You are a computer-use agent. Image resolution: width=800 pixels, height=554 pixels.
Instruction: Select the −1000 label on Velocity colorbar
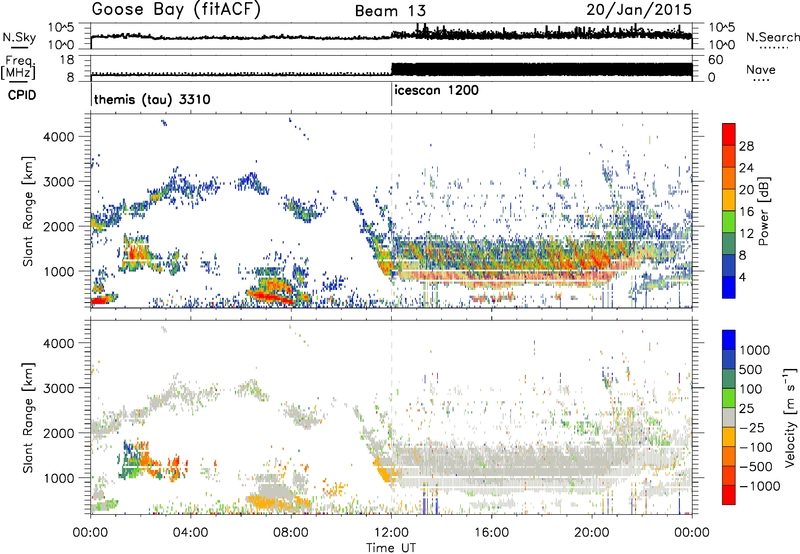coord(759,486)
